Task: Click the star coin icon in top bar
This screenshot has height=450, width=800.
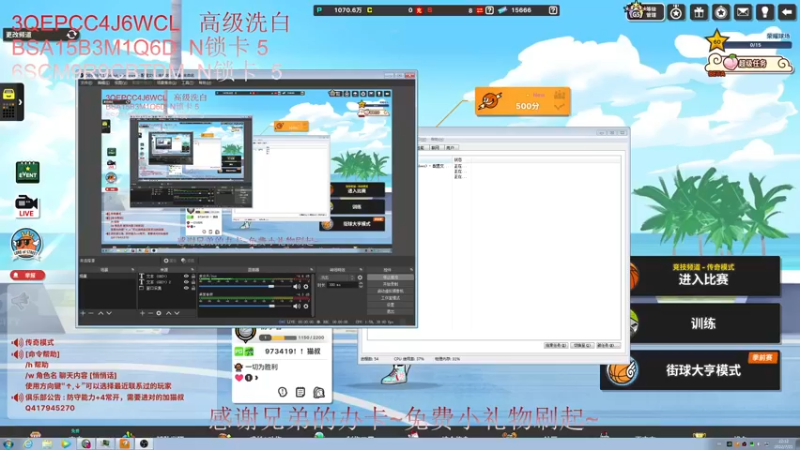Action: [x=721, y=12]
